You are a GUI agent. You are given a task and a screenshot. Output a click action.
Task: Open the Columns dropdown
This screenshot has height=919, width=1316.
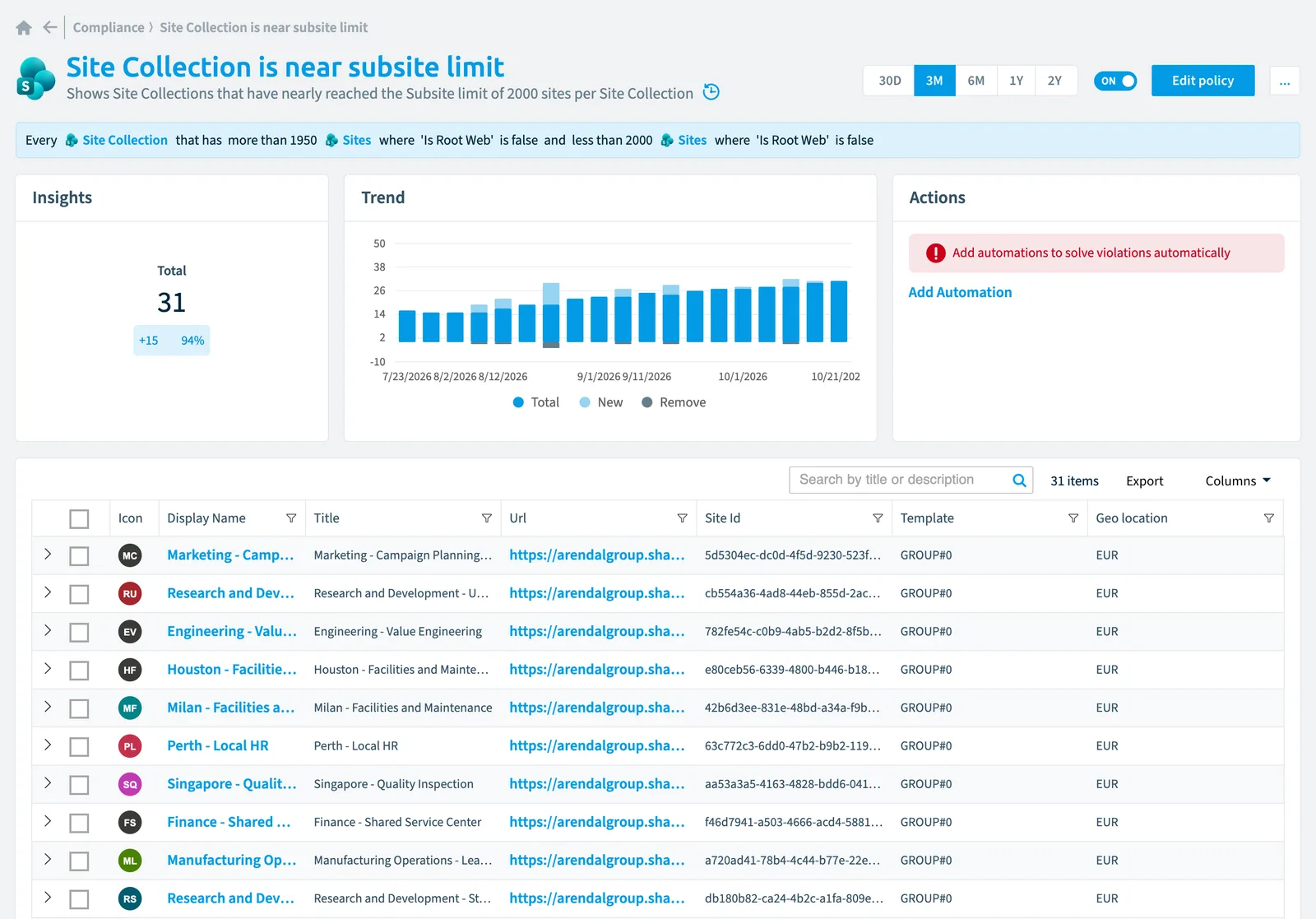click(1238, 480)
